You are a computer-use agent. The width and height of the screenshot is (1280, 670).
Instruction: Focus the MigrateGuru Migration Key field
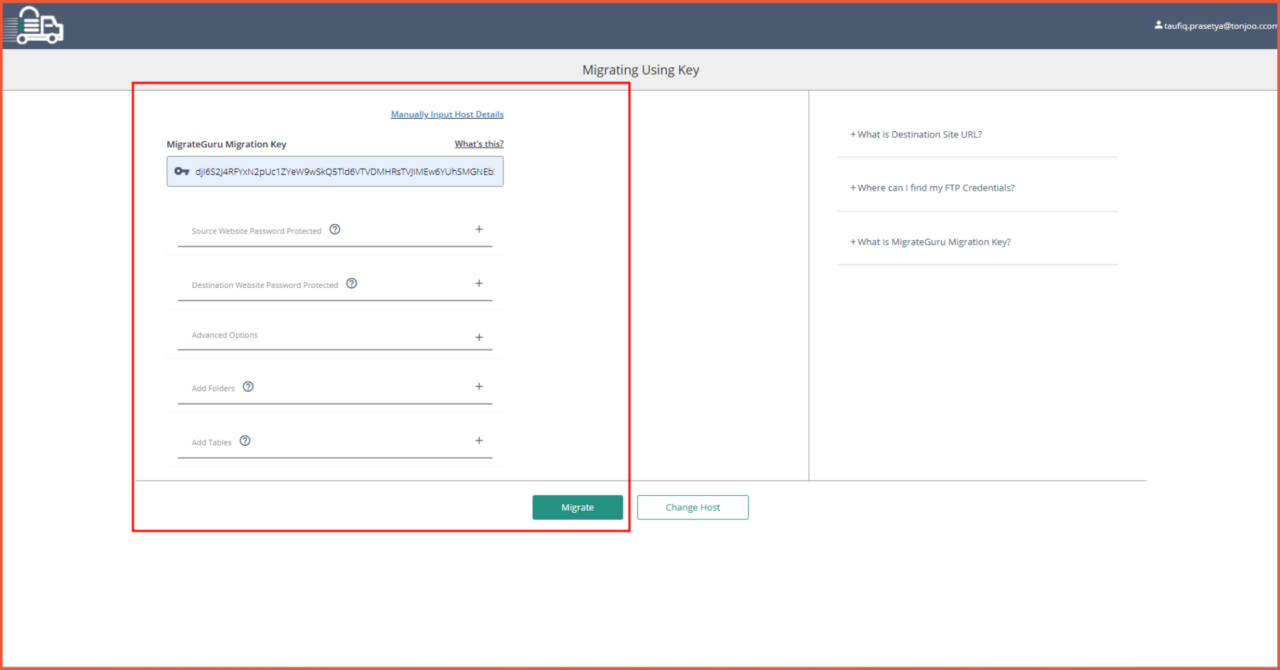(335, 171)
